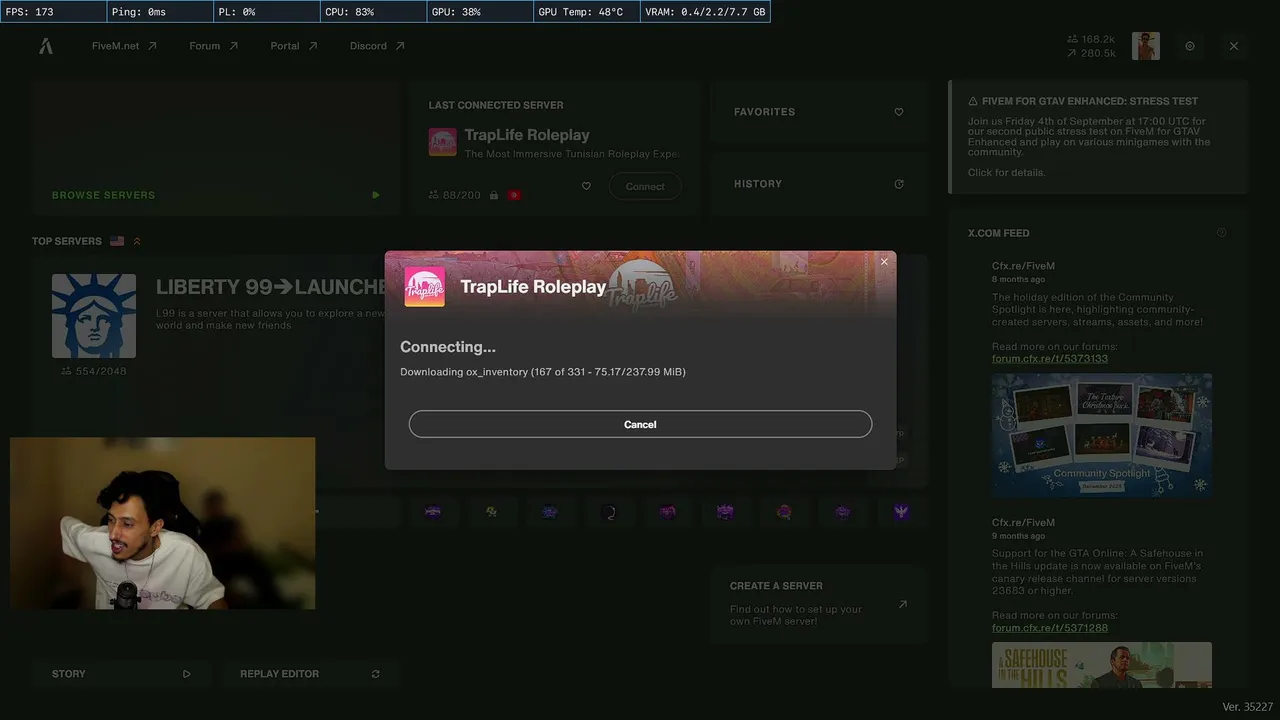Open the History panel
Screen dimensions: 1280x720
818,184
